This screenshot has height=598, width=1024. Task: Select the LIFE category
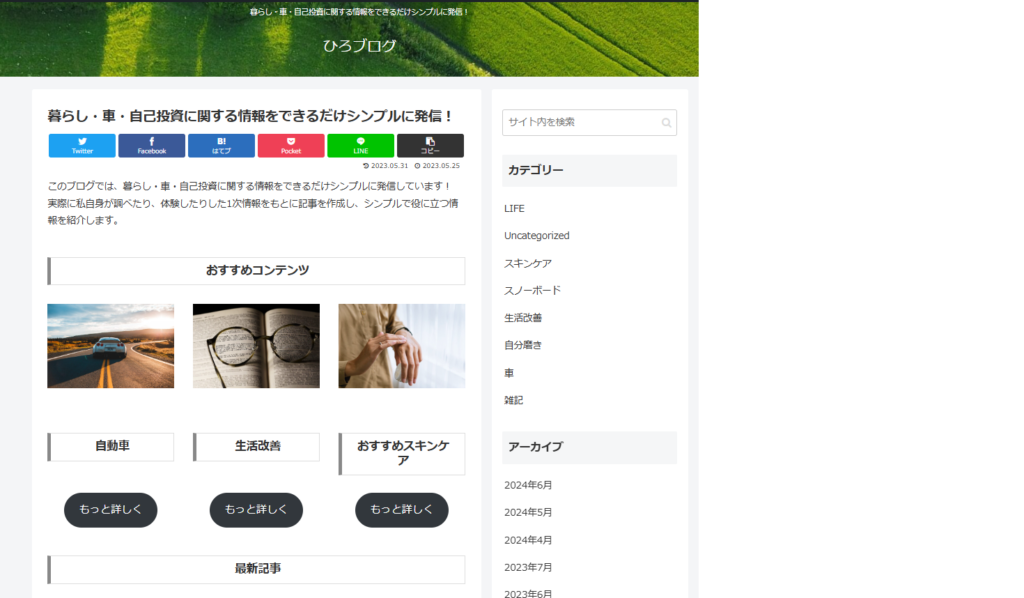[x=514, y=209]
